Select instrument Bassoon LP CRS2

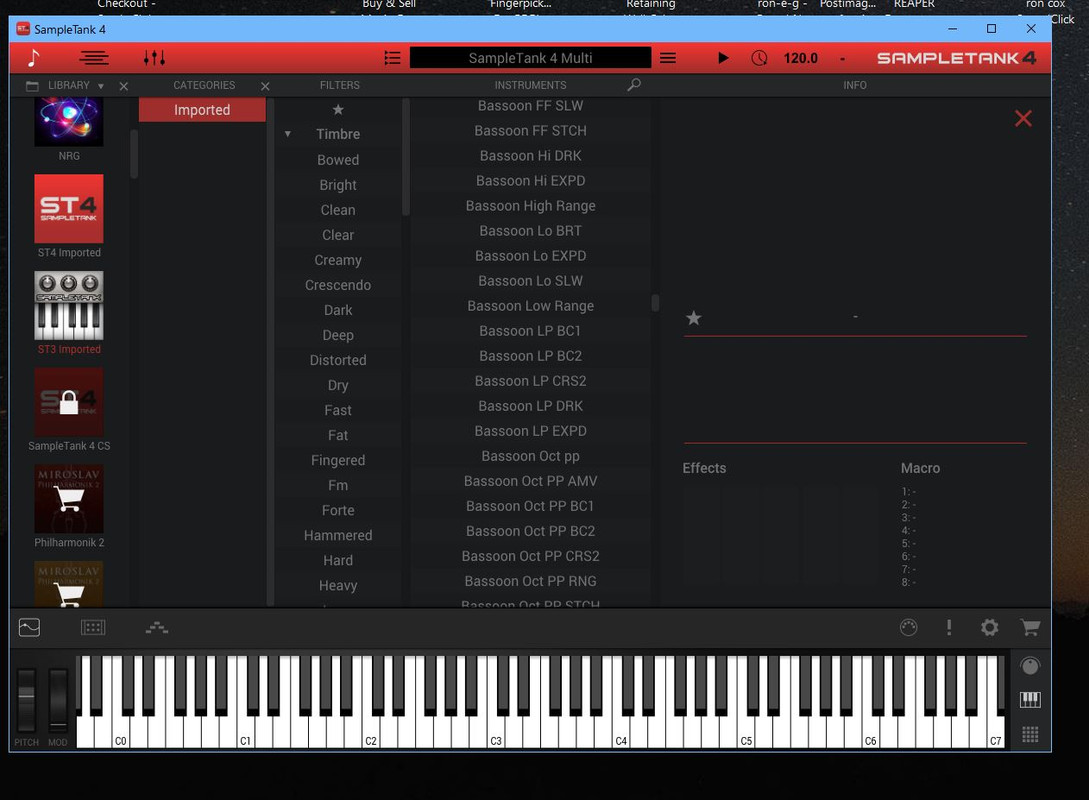(531, 381)
